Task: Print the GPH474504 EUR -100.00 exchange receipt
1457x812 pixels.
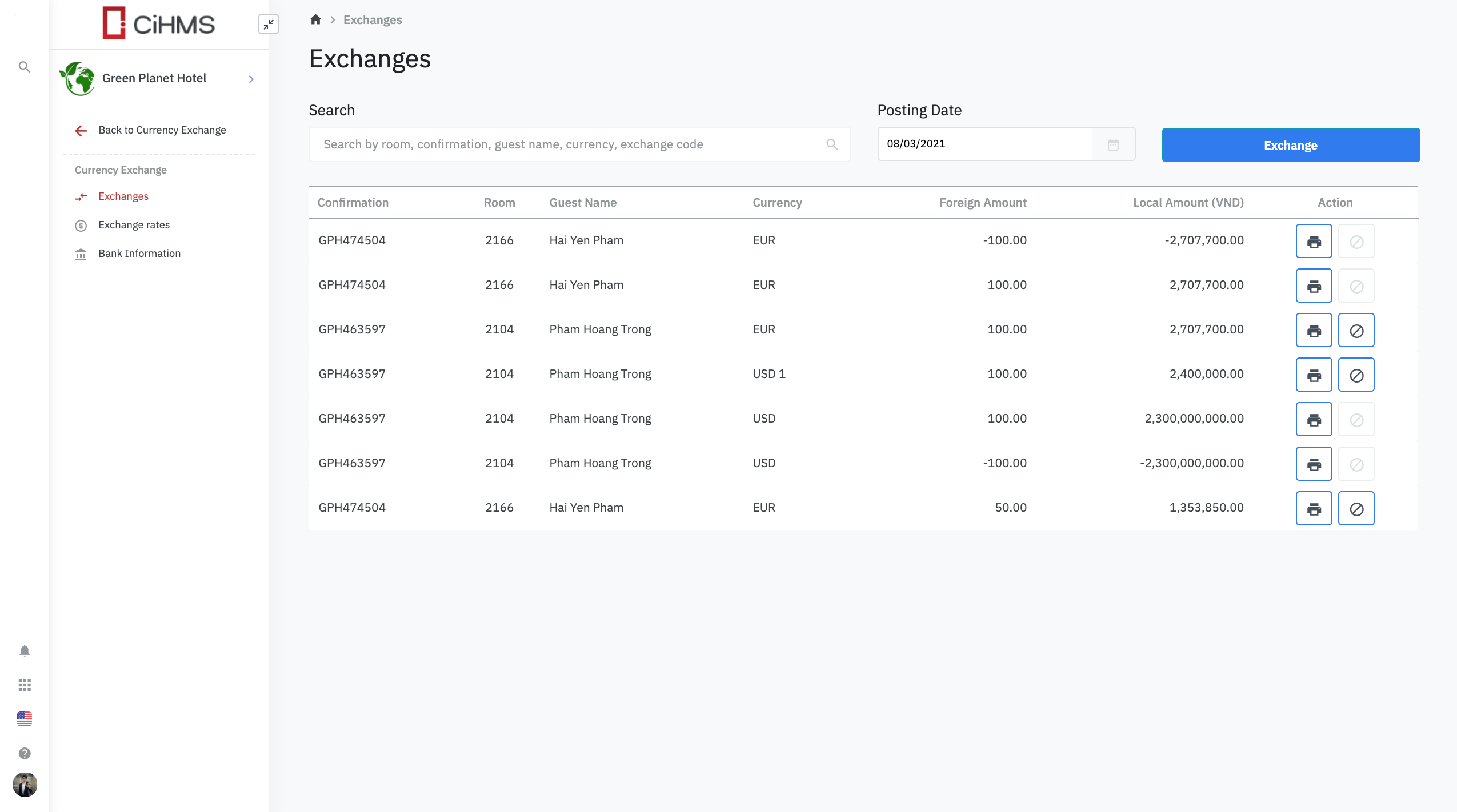Action: [x=1314, y=240]
